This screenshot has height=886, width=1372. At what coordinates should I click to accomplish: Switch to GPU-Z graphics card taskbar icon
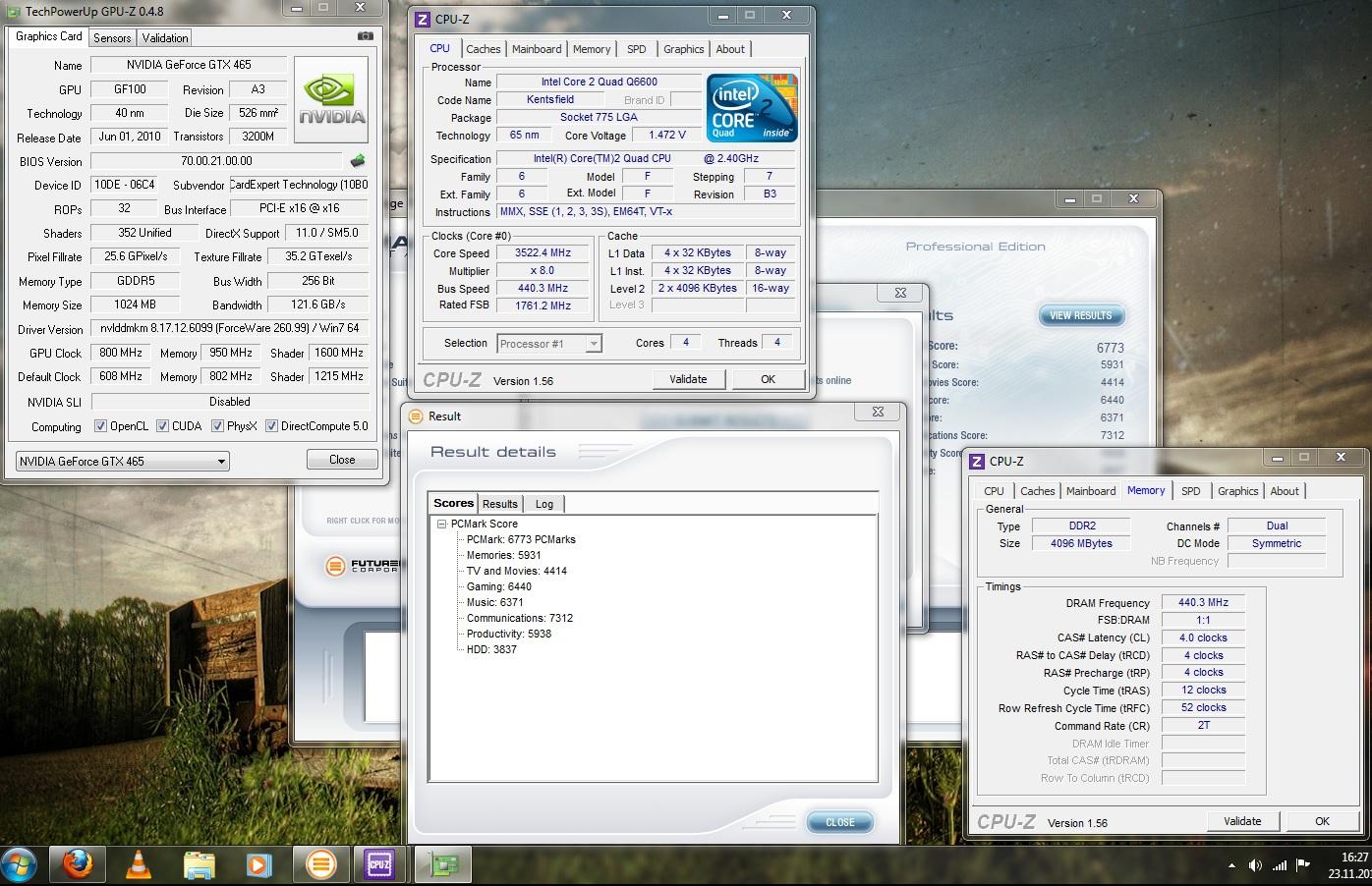pyautogui.click(x=443, y=865)
